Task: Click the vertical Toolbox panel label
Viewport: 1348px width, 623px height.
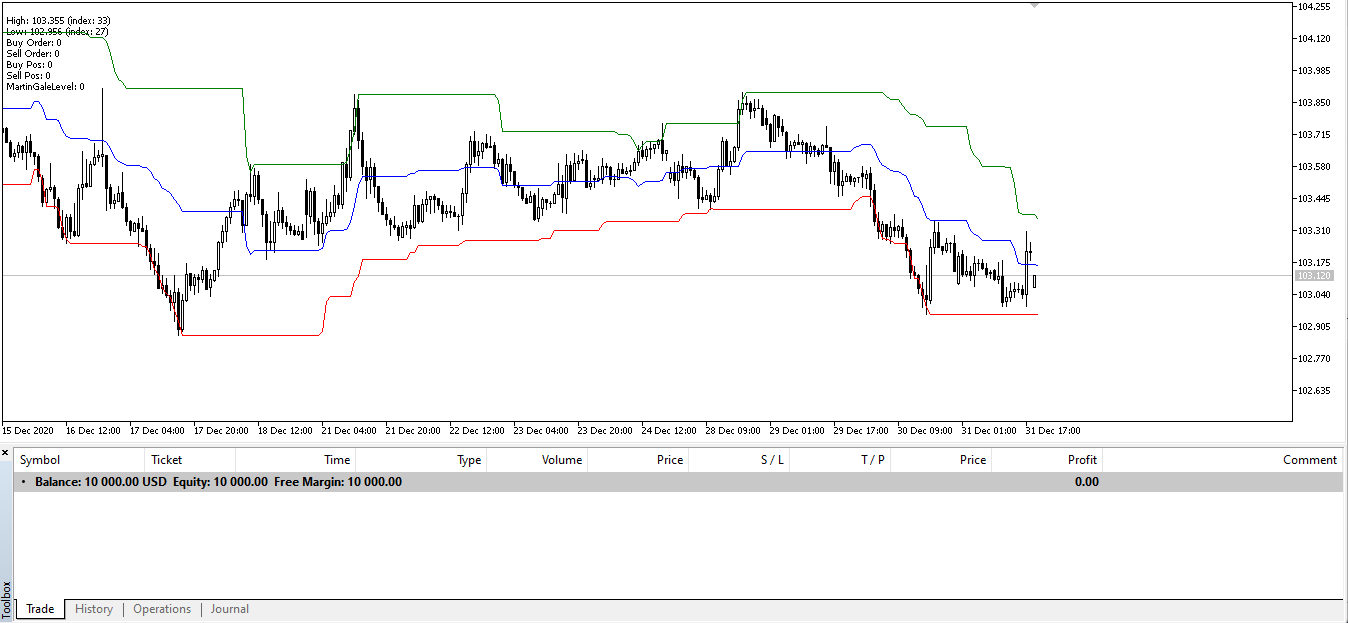Action: pos(6,598)
